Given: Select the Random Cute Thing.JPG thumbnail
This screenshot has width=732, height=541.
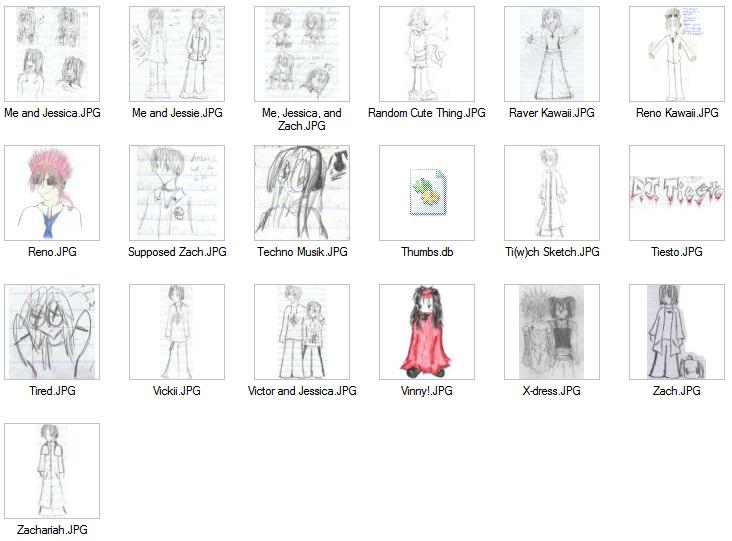Looking at the screenshot, I should 427,54.
